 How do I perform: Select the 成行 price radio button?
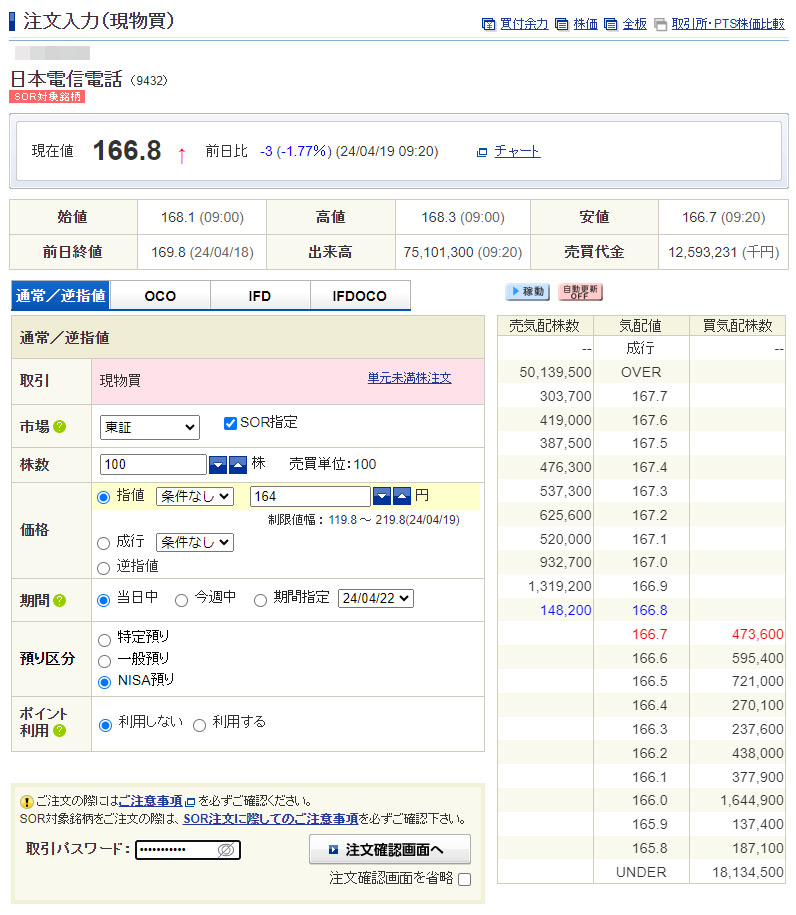104,543
